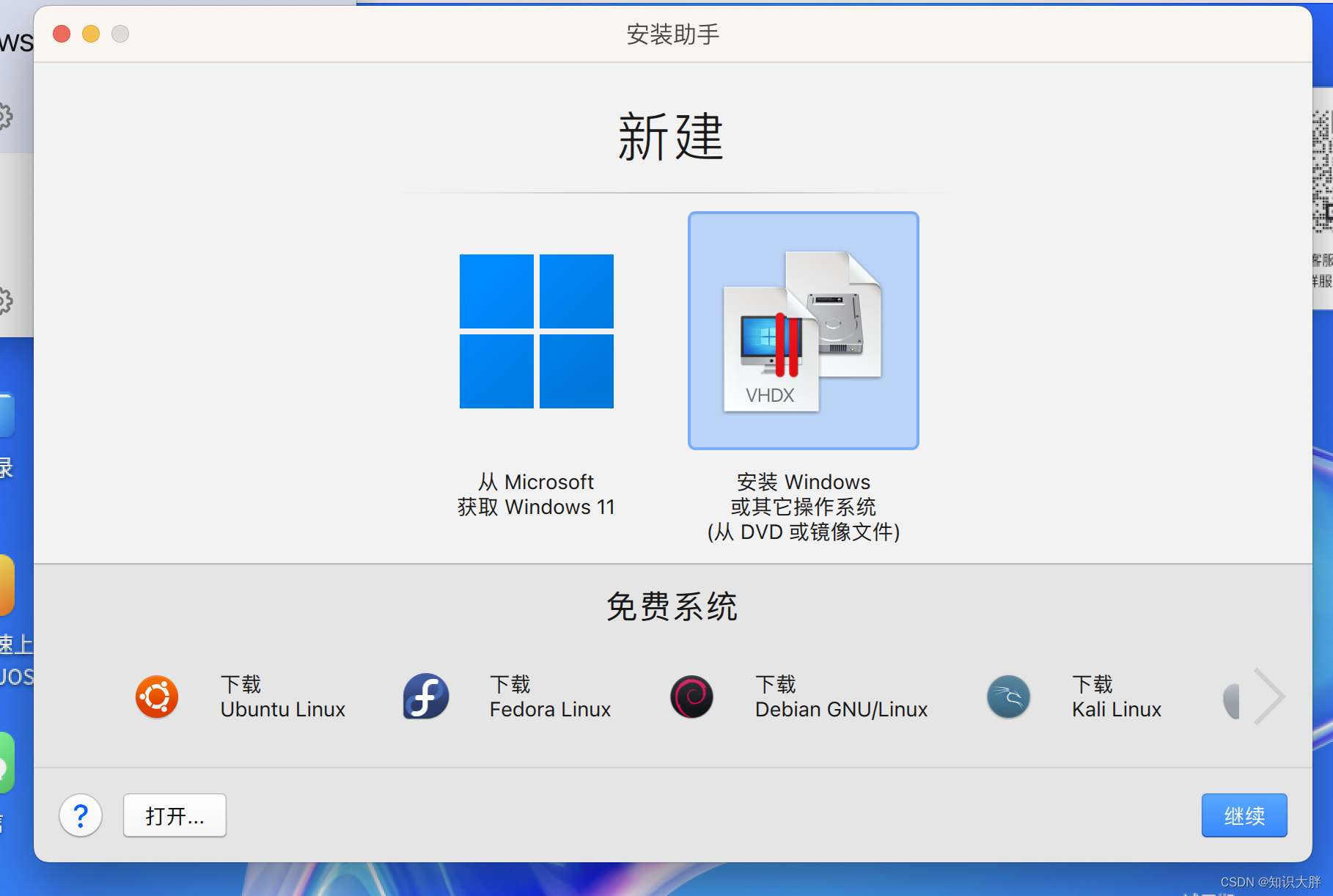The width and height of the screenshot is (1333, 896).
Task: Click the upper gear icon behind the window
Action: [x=4, y=116]
